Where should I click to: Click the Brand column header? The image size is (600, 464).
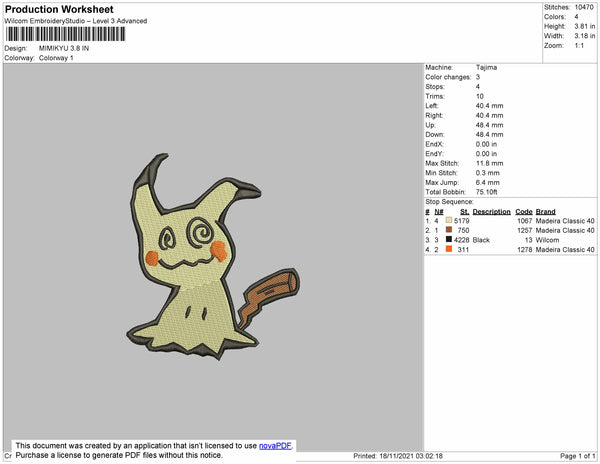pos(545,212)
